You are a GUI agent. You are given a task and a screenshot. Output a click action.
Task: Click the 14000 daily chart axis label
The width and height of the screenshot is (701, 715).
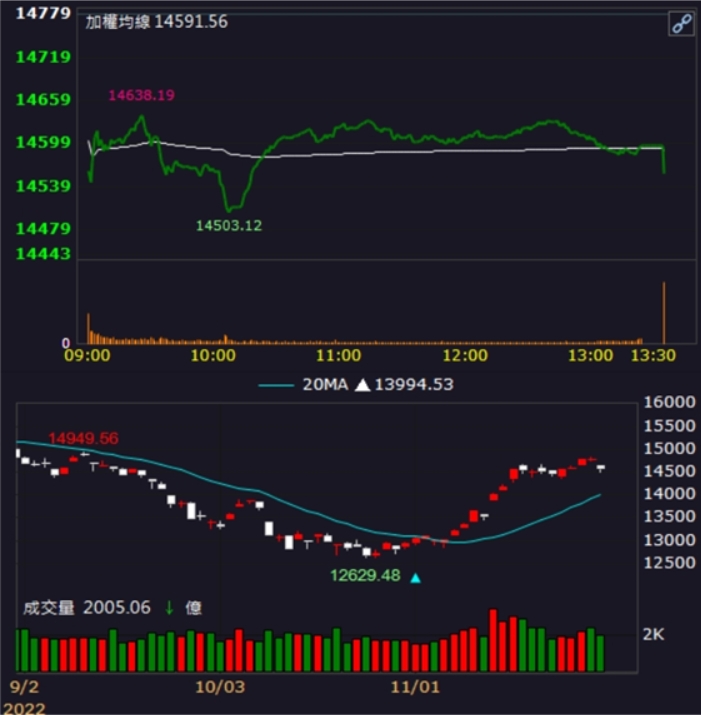point(669,493)
